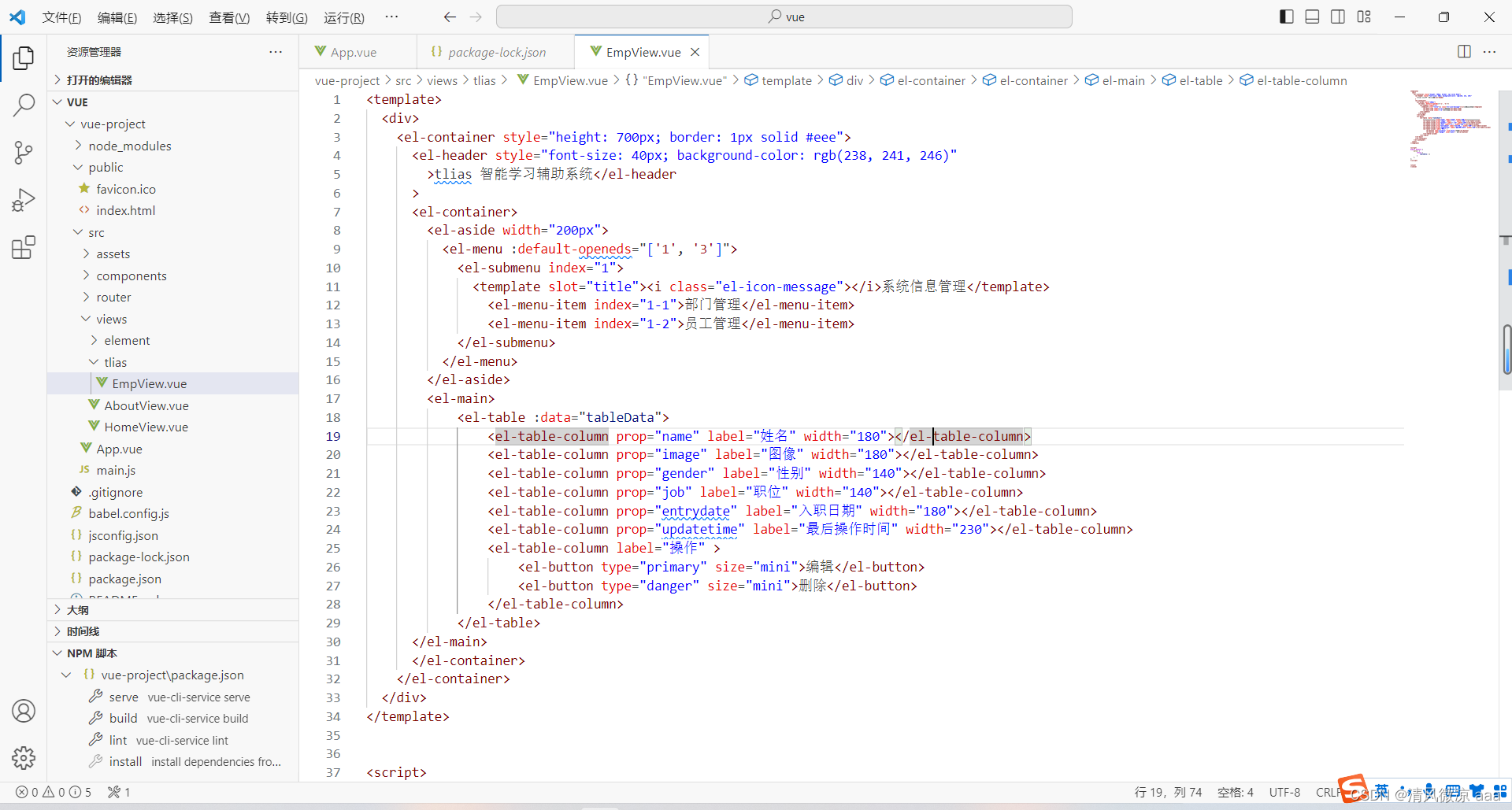Open the 查看(V) menu
The image size is (1512, 810).
pyautogui.click(x=229, y=17)
